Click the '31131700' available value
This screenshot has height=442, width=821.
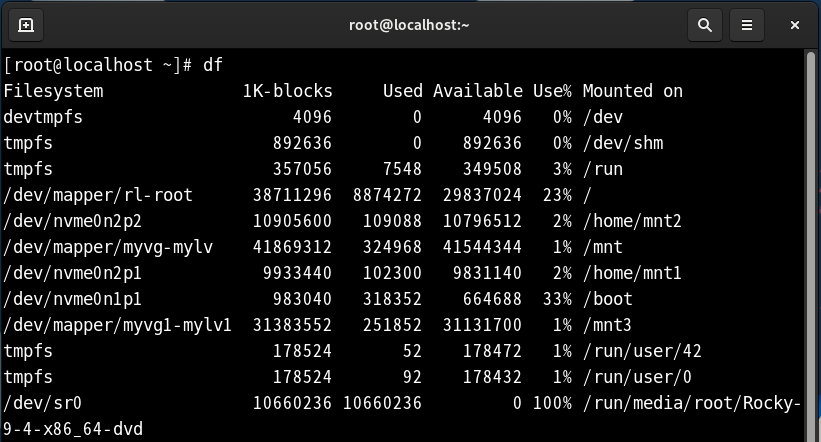[x=483, y=325]
